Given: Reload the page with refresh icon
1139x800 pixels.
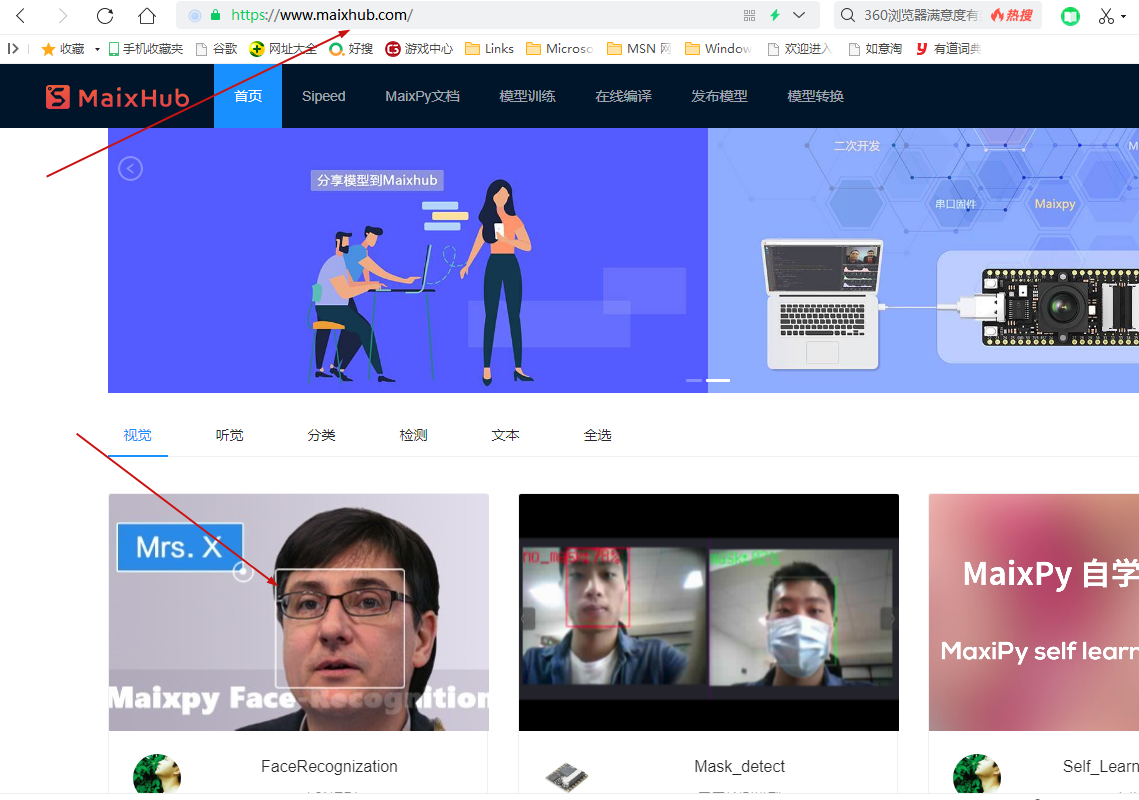Looking at the screenshot, I should pos(103,16).
